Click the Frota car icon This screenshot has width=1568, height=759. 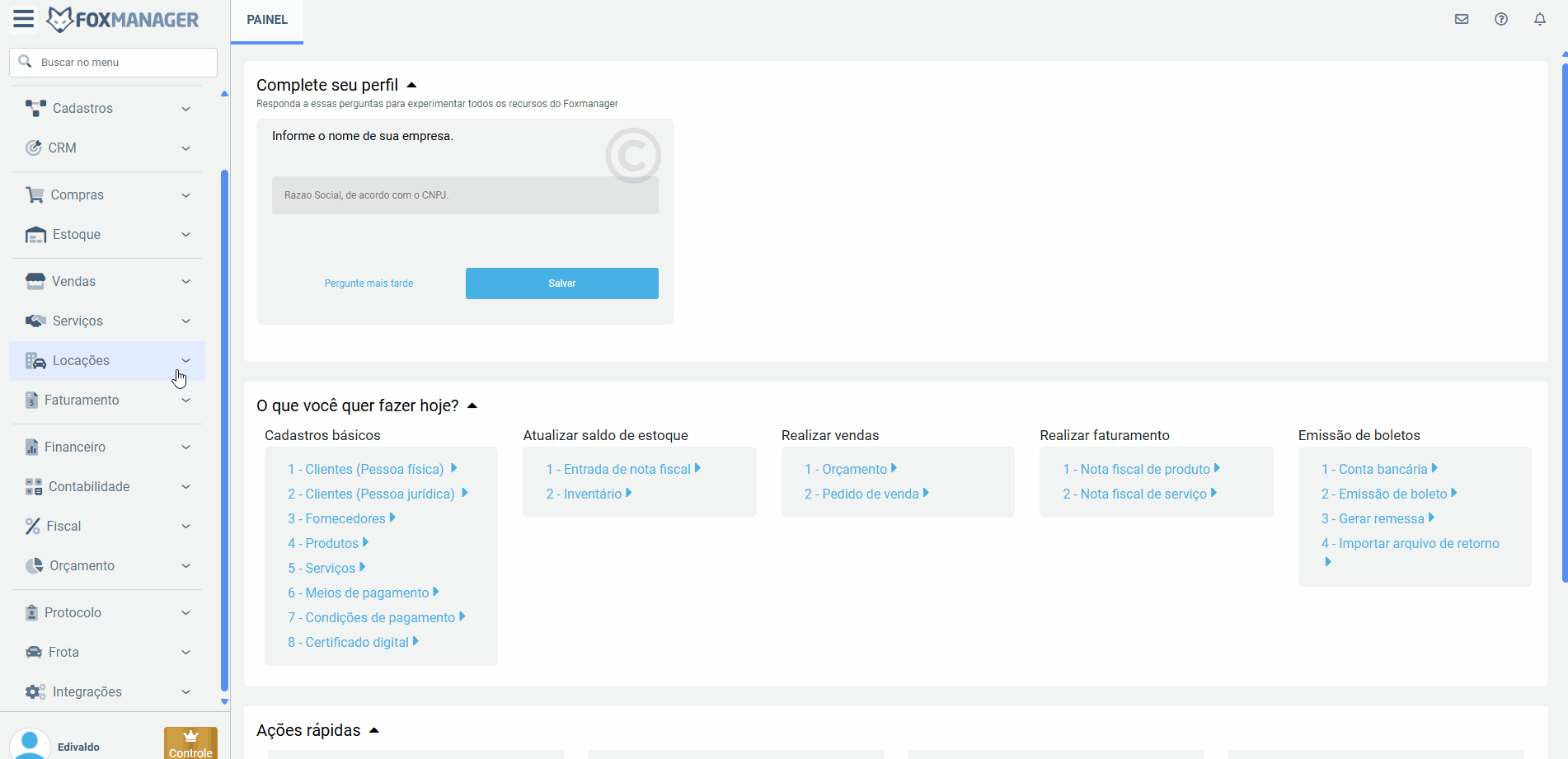34,652
